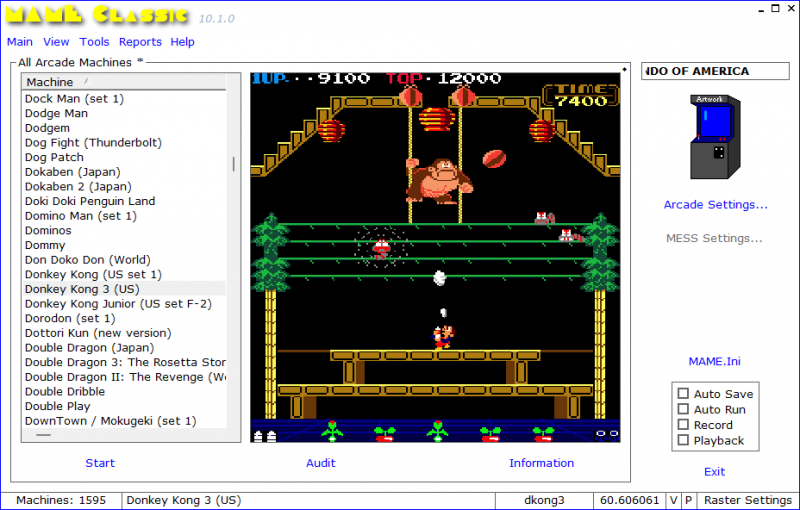Open Raster Settings in status bar
The width and height of the screenshot is (800, 510).
click(x=748, y=500)
